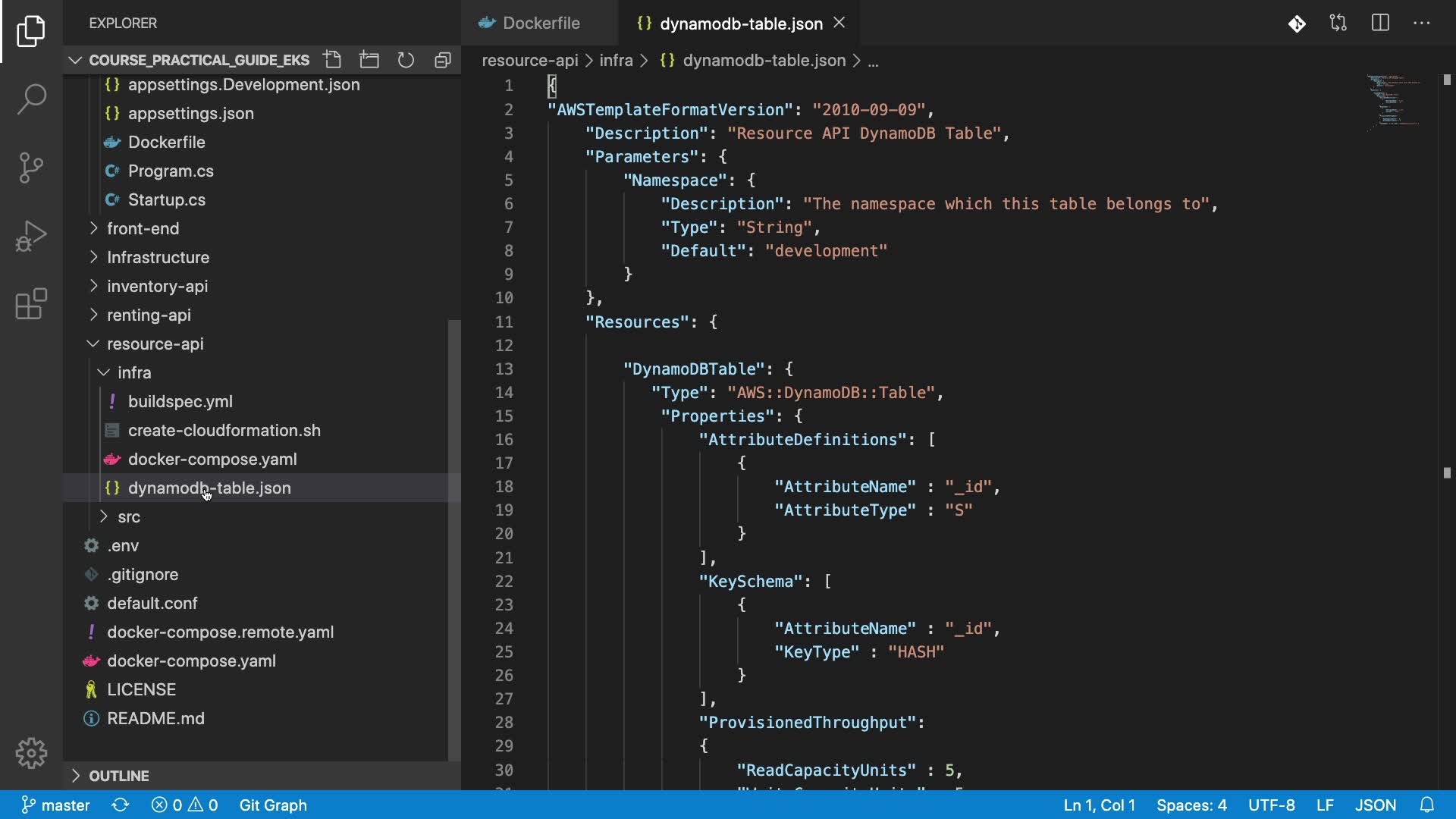Open the Source Control view
Viewport: 1456px width, 819px height.
[31, 168]
